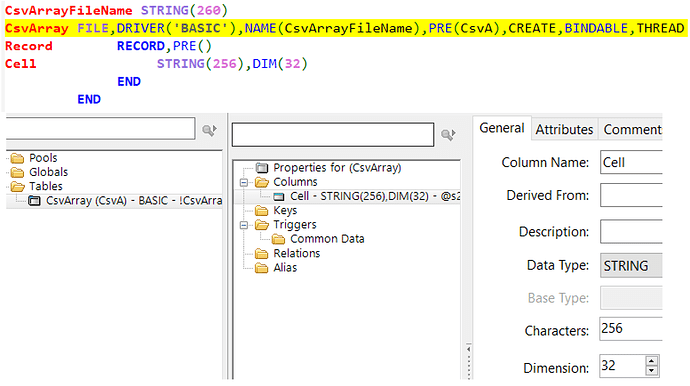Image resolution: width=690 pixels, height=386 pixels.
Task: Click the Globals folder icon
Action: click(x=18, y=172)
